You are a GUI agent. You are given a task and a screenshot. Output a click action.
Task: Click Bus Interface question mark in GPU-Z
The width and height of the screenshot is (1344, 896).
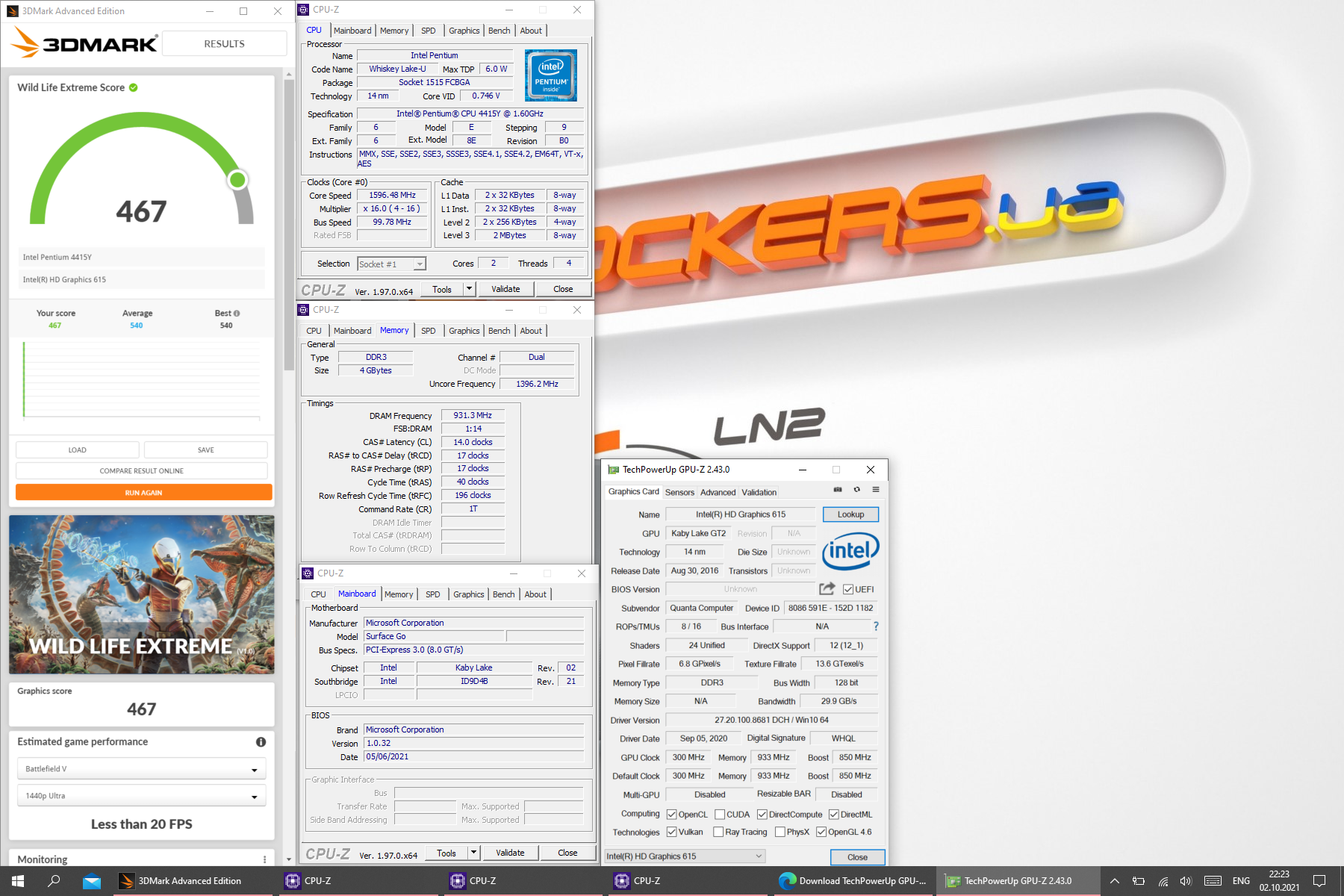coord(876,626)
